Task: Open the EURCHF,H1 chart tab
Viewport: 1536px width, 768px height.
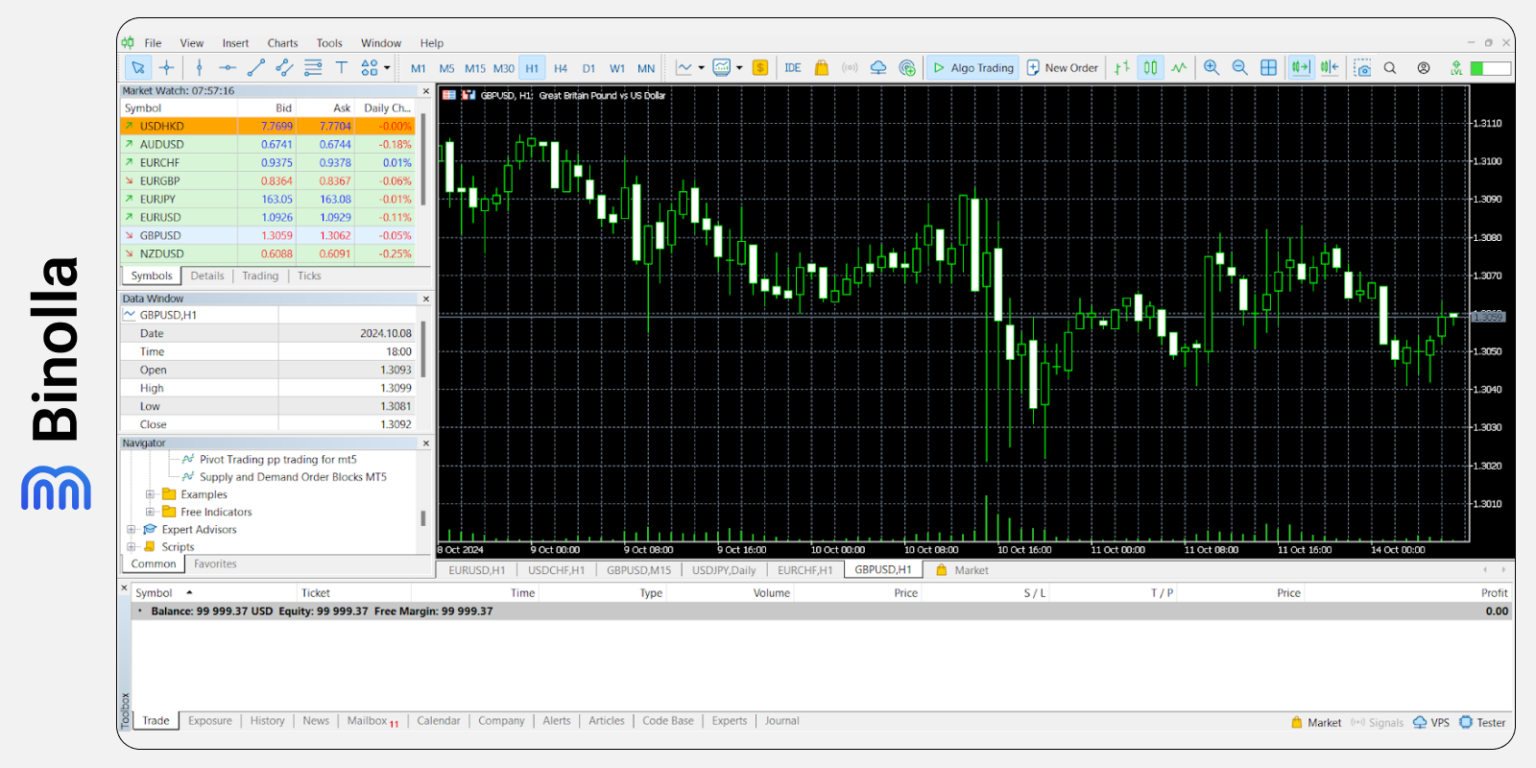Action: pyautogui.click(x=806, y=570)
